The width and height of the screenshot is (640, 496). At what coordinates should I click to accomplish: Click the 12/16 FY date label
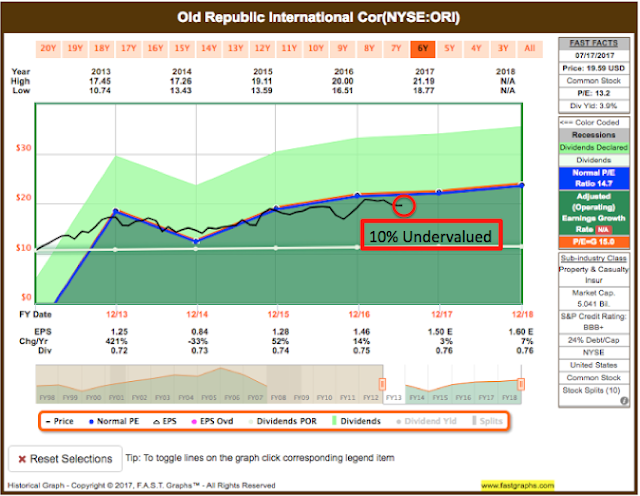(x=359, y=314)
